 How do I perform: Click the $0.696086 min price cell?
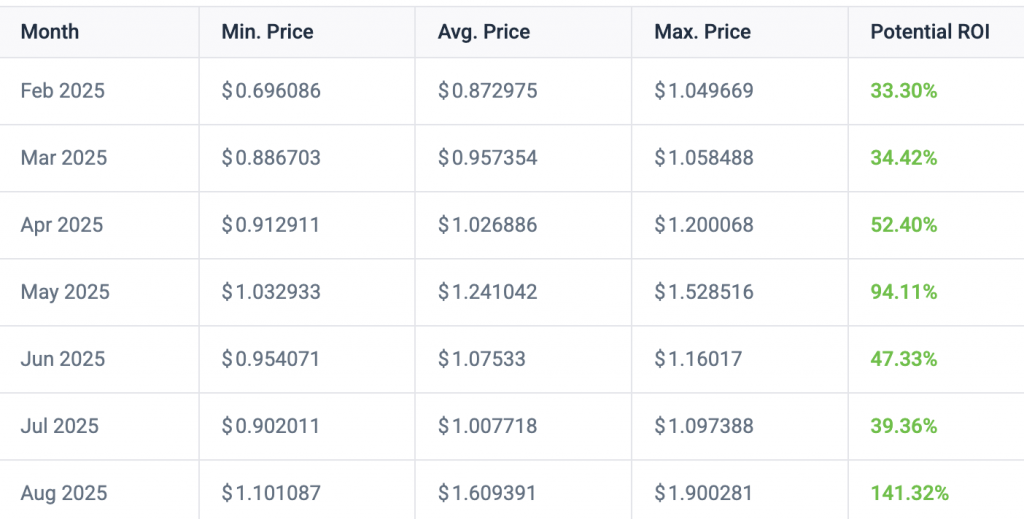(271, 91)
